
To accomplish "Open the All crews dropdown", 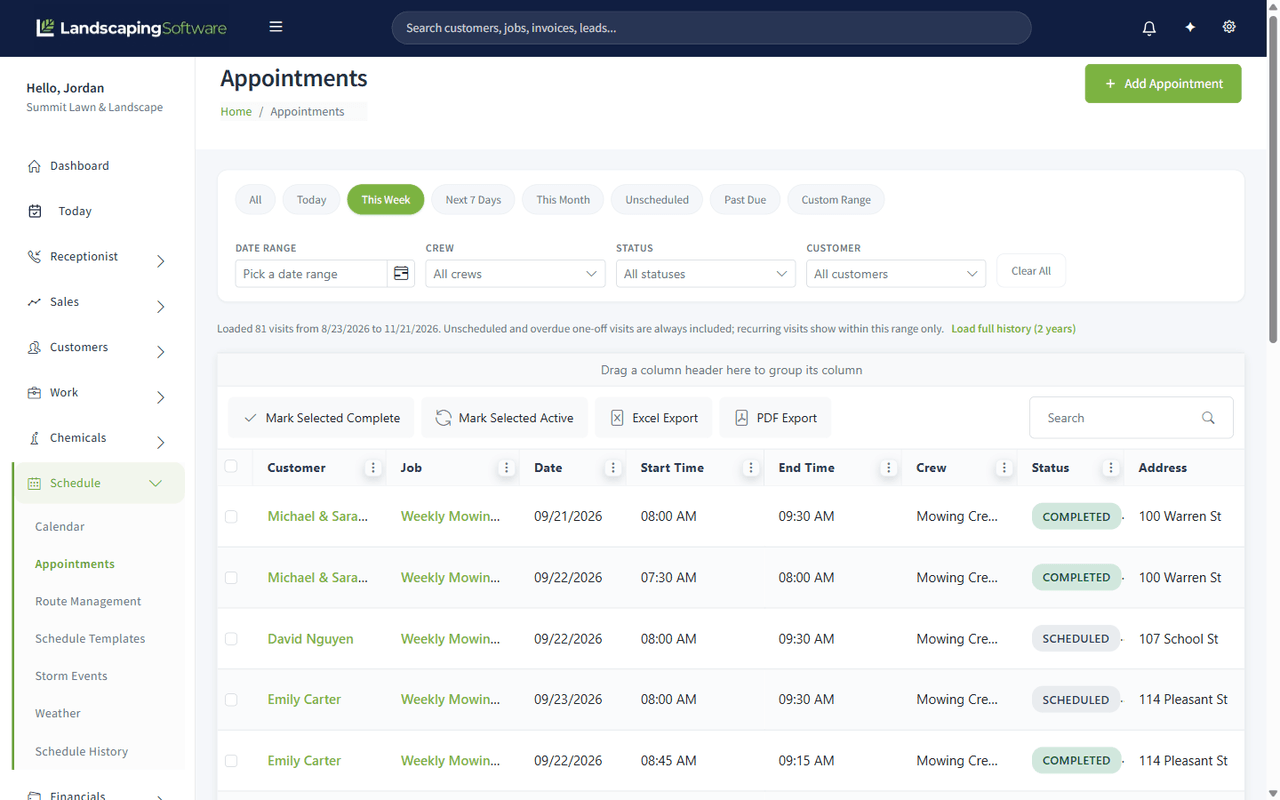I will [x=515, y=274].
